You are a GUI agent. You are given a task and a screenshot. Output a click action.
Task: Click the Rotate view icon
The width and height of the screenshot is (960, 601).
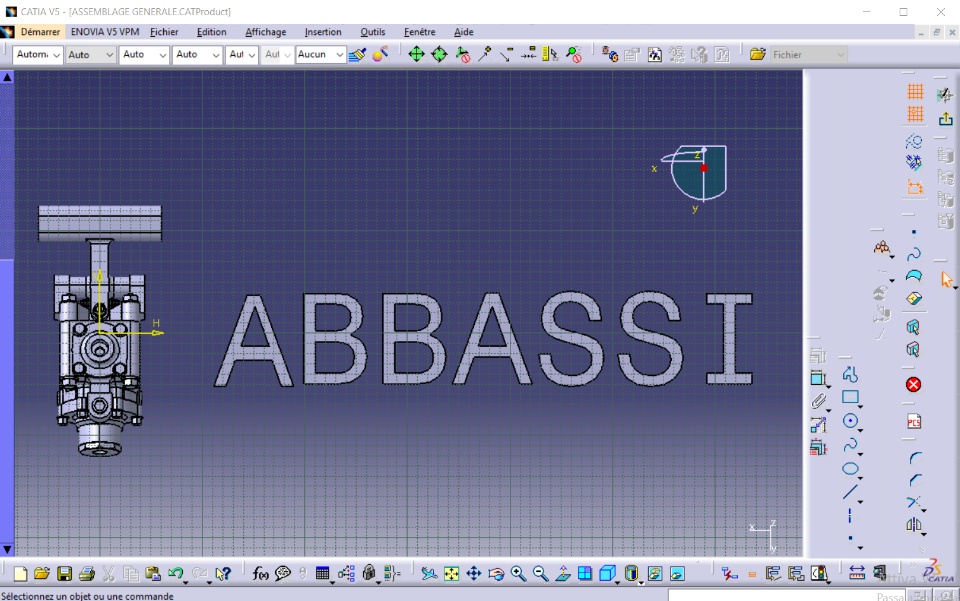point(497,573)
